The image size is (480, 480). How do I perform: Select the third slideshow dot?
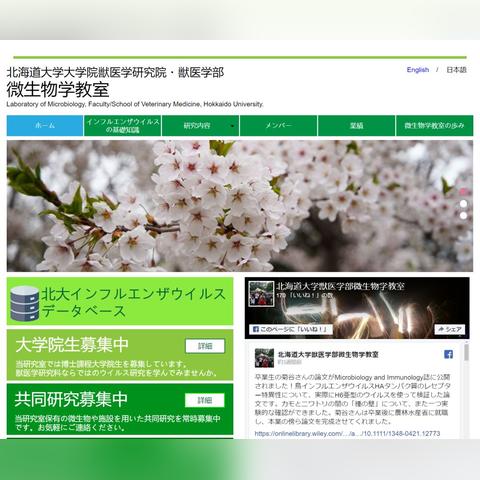[463, 216]
